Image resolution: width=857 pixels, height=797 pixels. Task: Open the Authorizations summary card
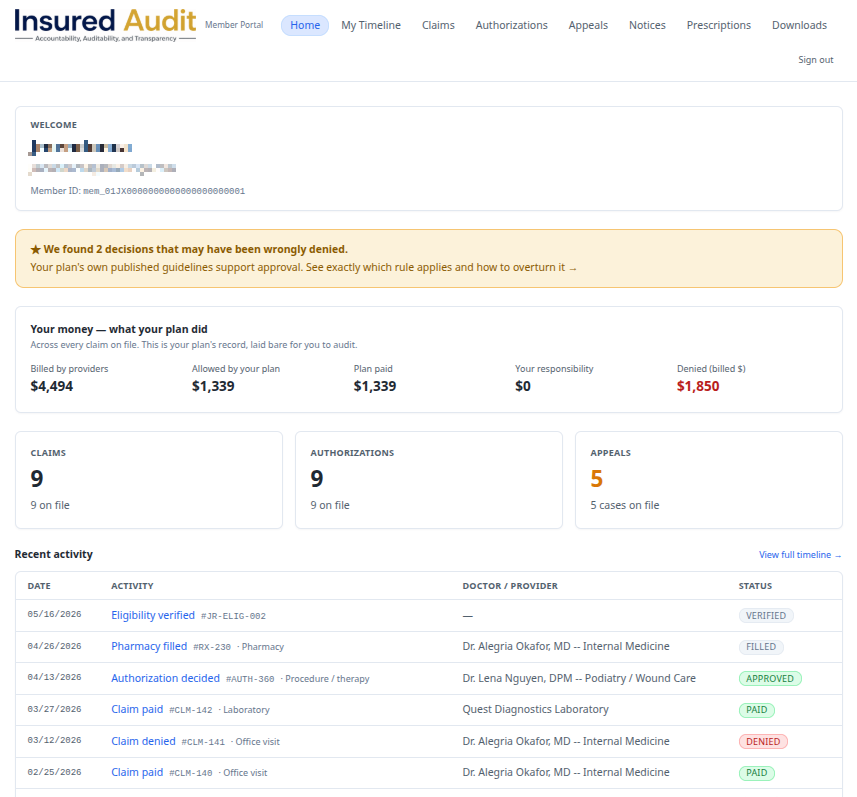click(x=428, y=480)
